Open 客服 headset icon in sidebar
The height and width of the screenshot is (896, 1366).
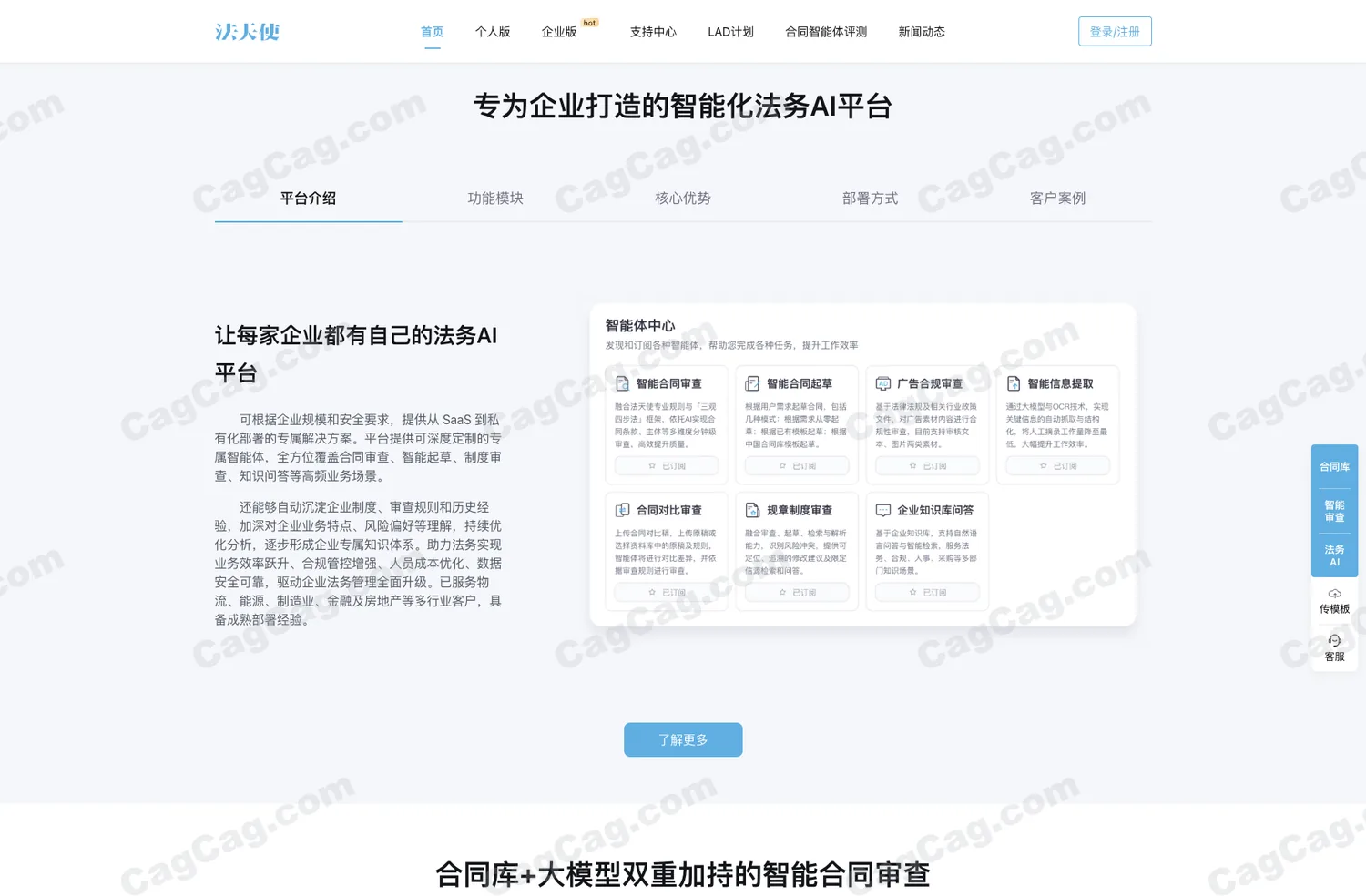click(x=1334, y=641)
